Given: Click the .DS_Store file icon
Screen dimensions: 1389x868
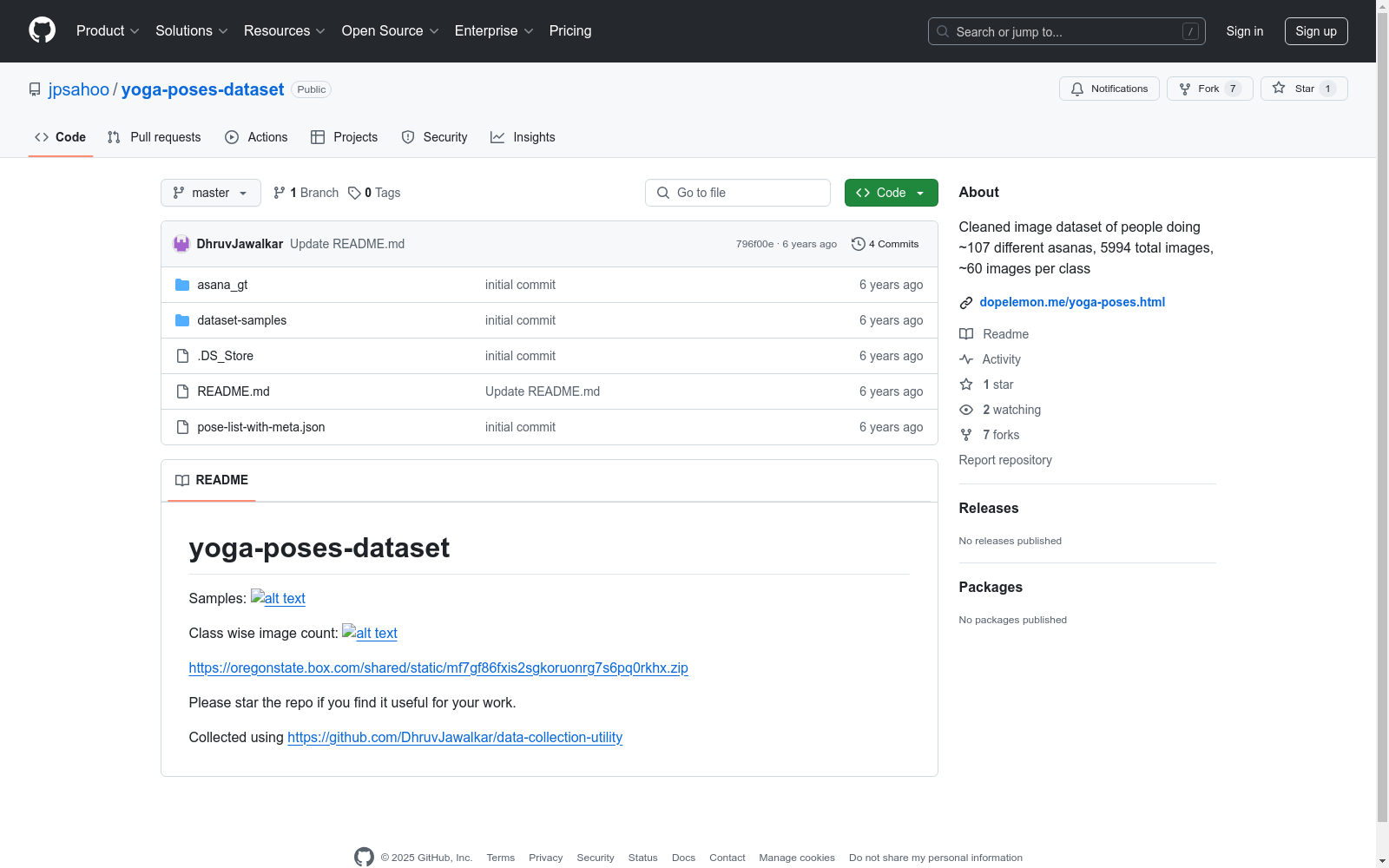Looking at the screenshot, I should [182, 356].
